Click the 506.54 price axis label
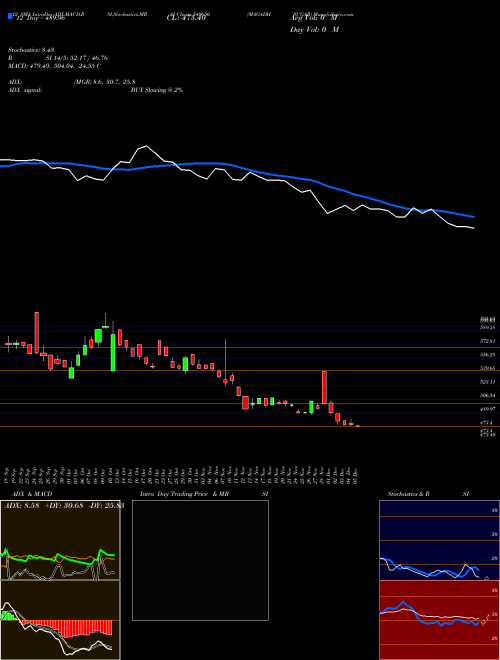Screen dimensions: 500x660 click(488, 395)
